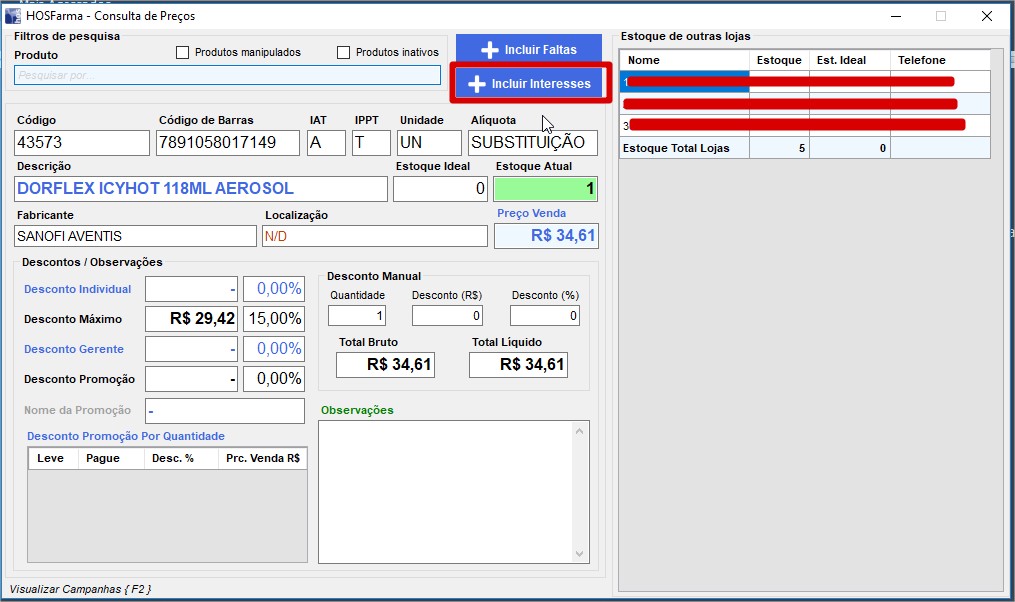Toggle the Produtos inativos checkbox
Image resolution: width=1015 pixels, height=602 pixels.
[344, 53]
